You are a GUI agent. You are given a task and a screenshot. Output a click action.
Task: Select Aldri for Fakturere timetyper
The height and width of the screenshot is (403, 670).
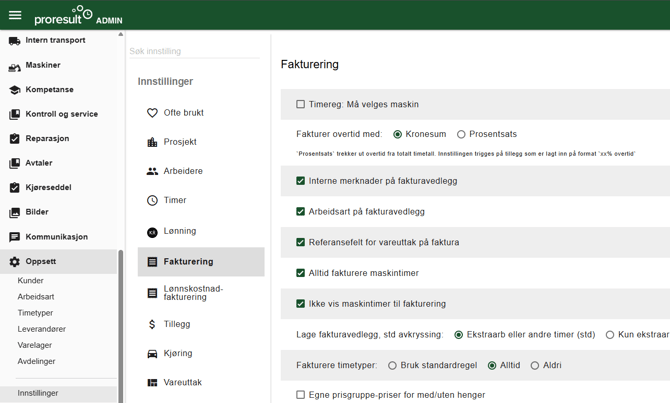(x=535, y=365)
